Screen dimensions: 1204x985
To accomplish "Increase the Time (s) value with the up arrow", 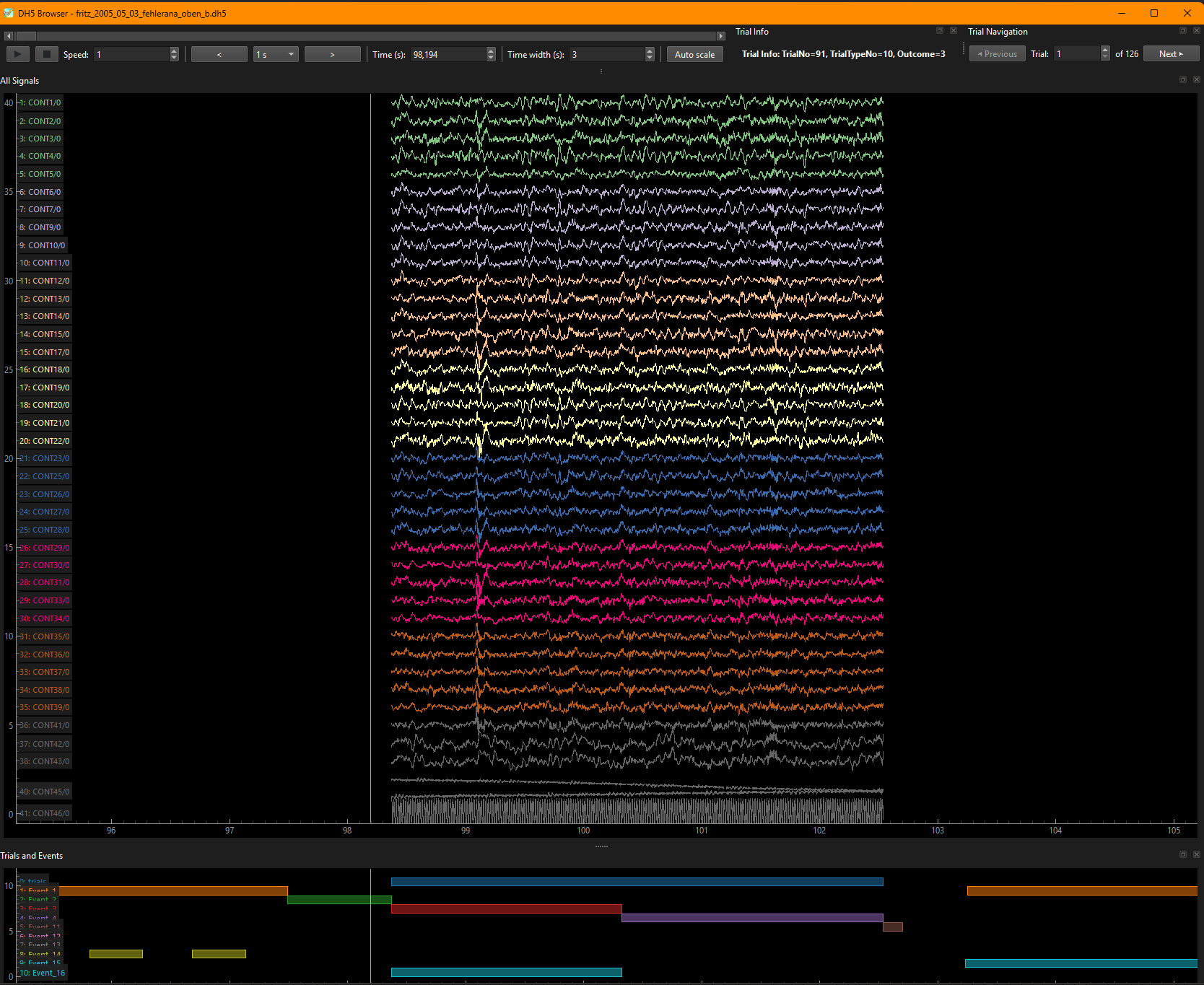I will pyautogui.click(x=491, y=51).
